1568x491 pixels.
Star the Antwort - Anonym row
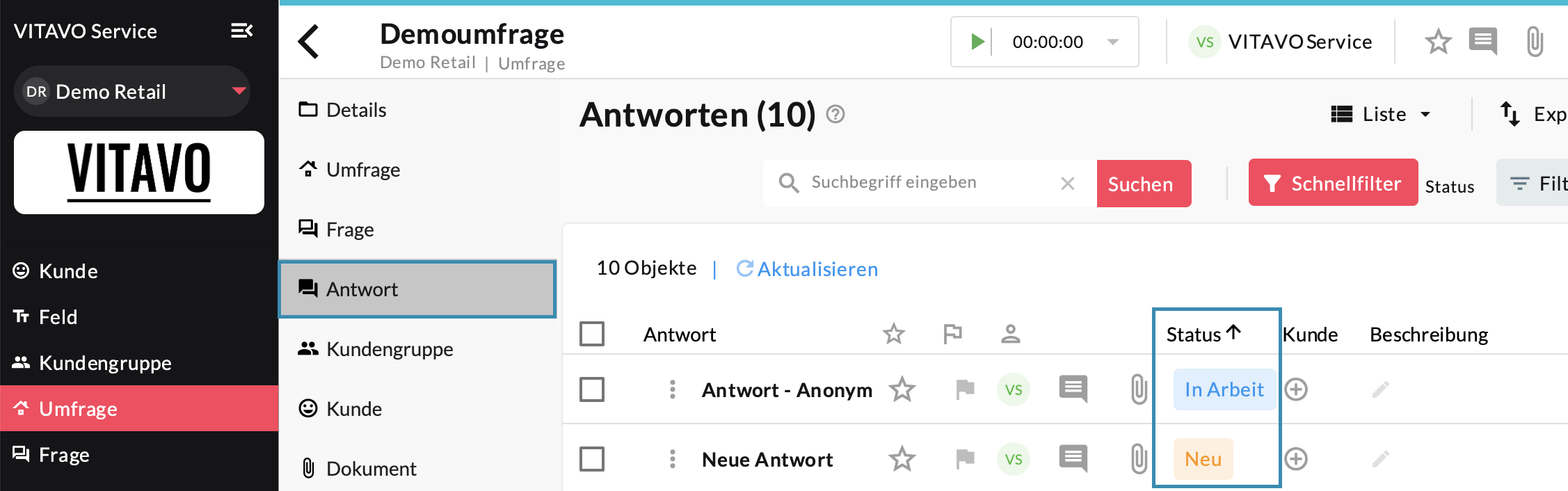902,389
